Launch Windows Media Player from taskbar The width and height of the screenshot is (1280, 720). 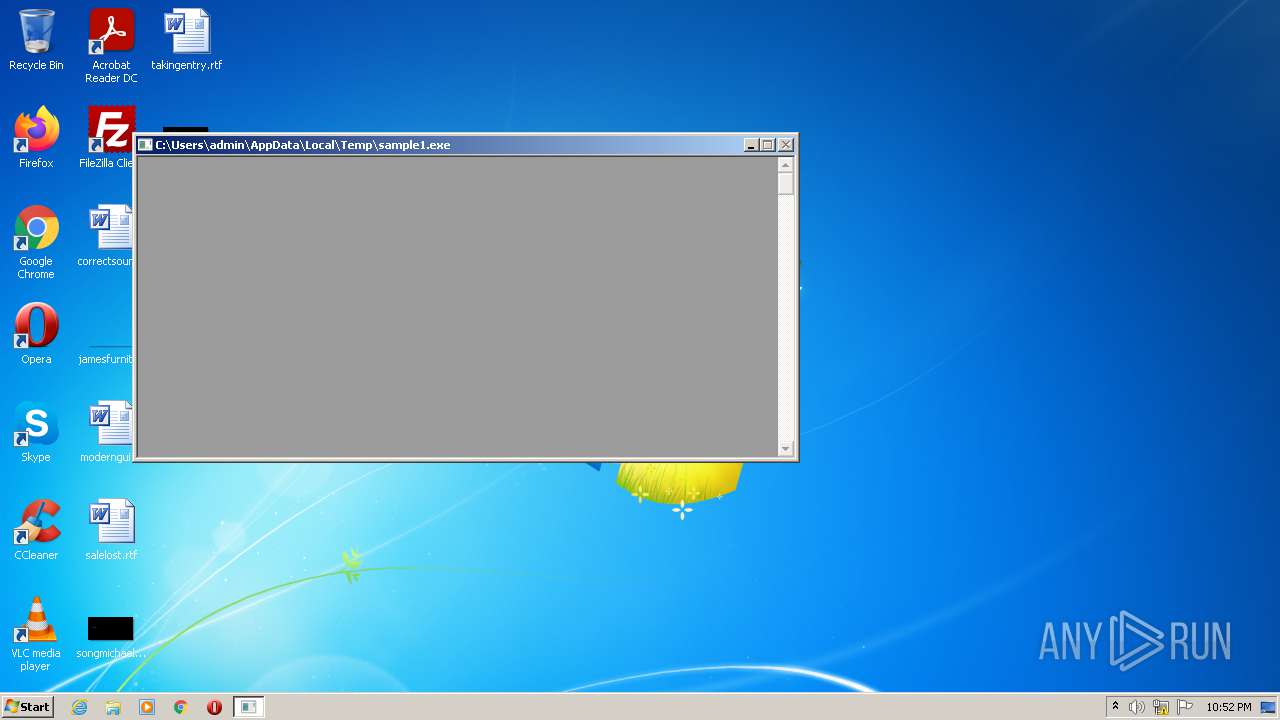pos(147,707)
